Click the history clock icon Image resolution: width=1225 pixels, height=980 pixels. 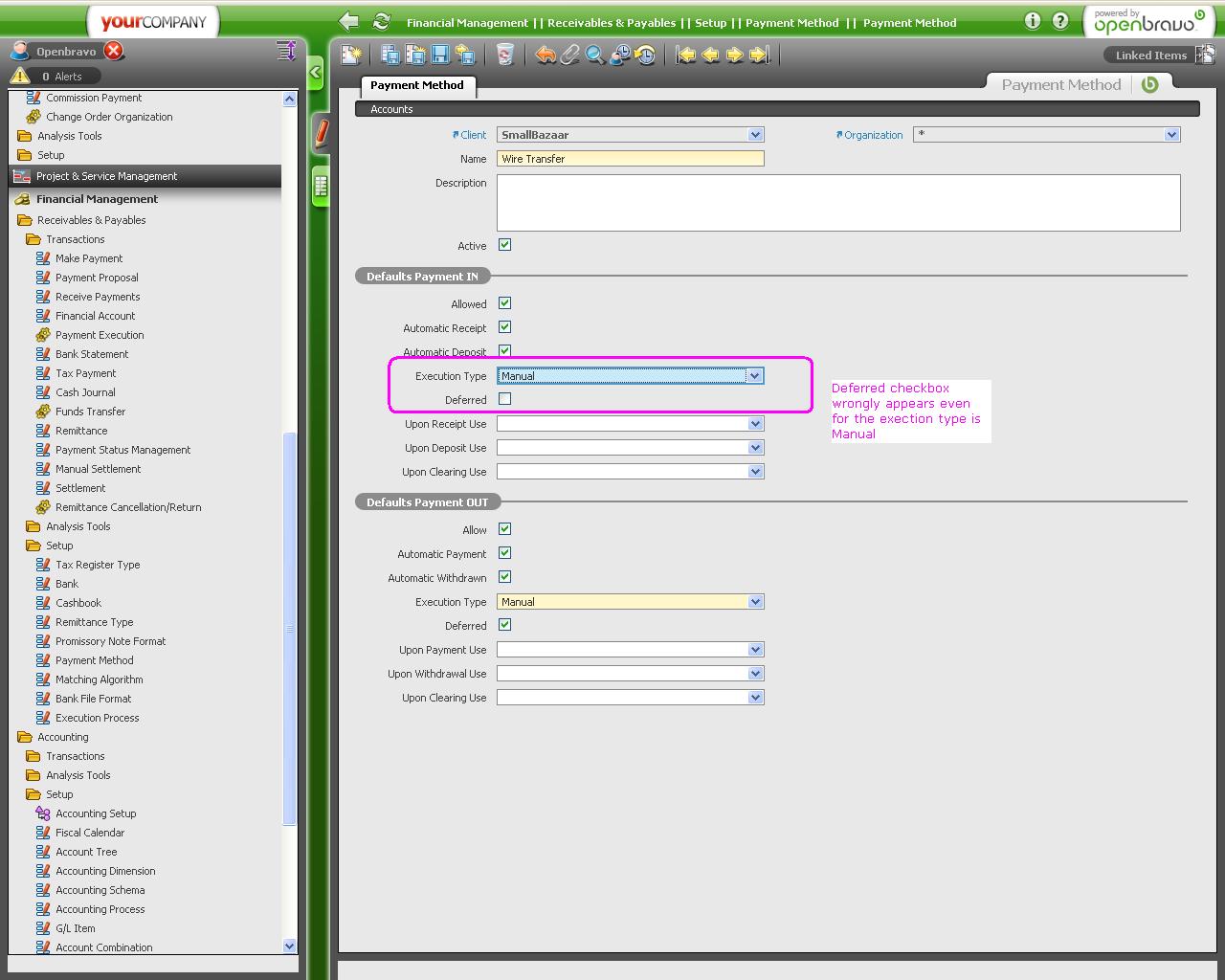(x=645, y=55)
